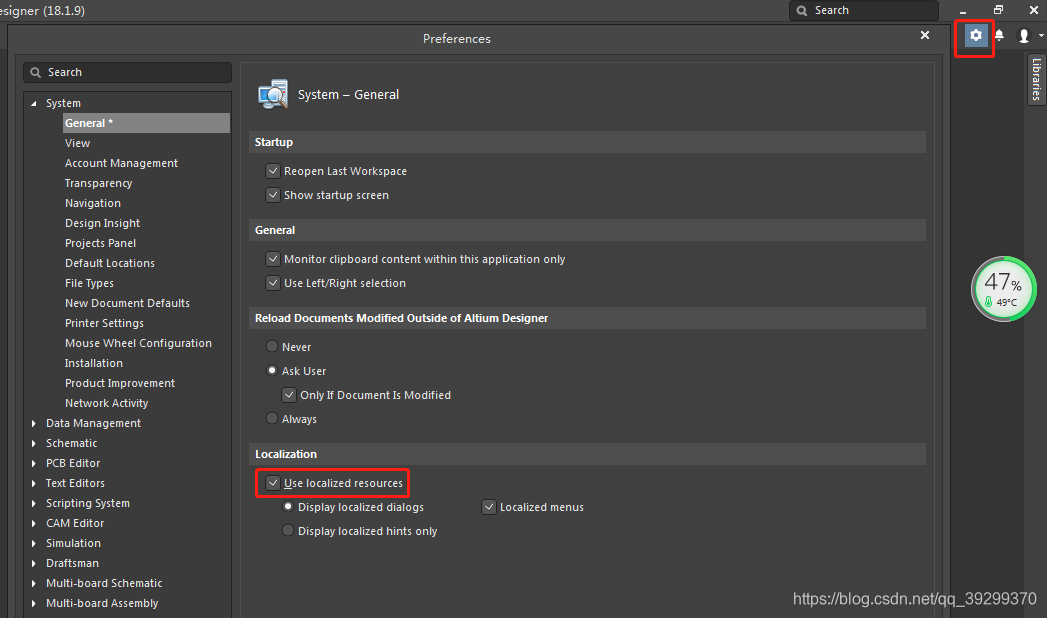Viewport: 1047px width, 618px height.
Task: Click the magnifier icon in the top Search bar
Action: click(x=802, y=11)
